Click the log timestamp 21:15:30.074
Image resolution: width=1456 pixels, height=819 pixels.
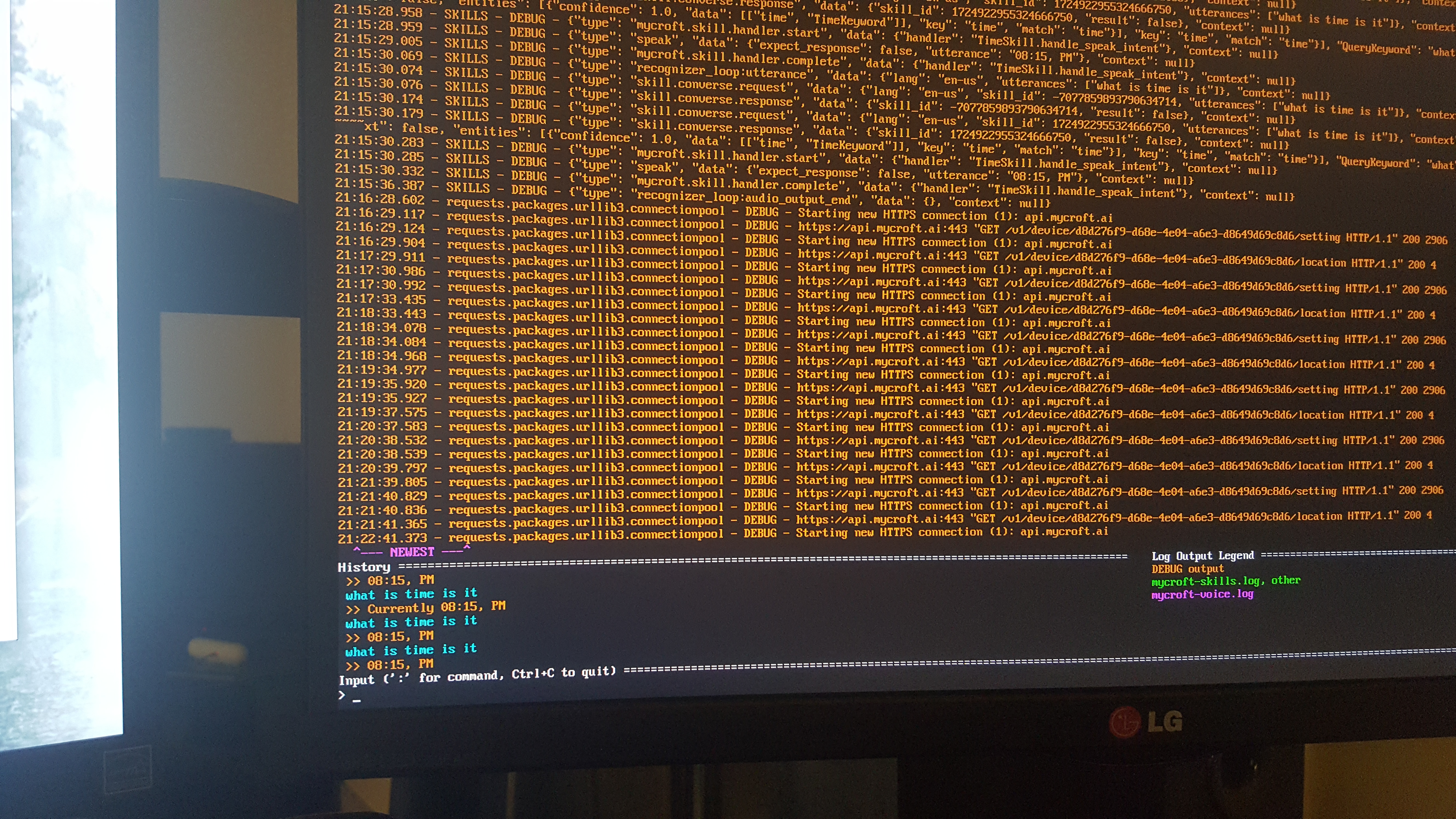(379, 69)
